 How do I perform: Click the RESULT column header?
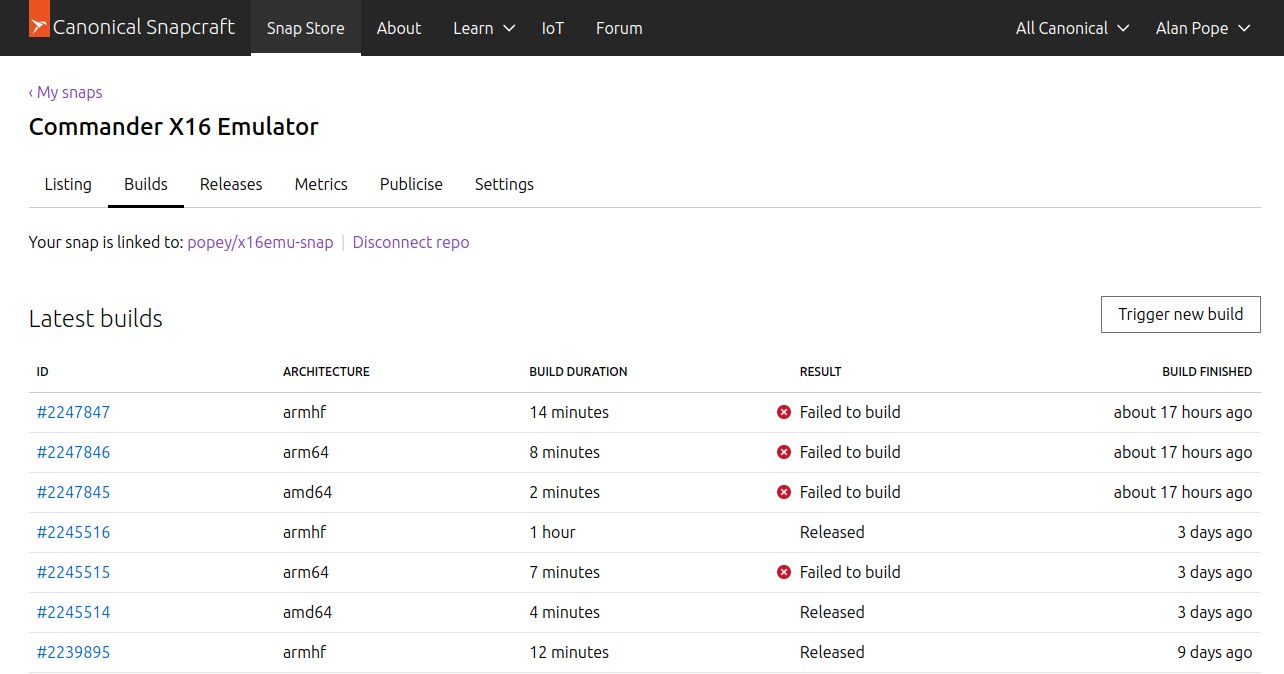pyautogui.click(x=820, y=372)
